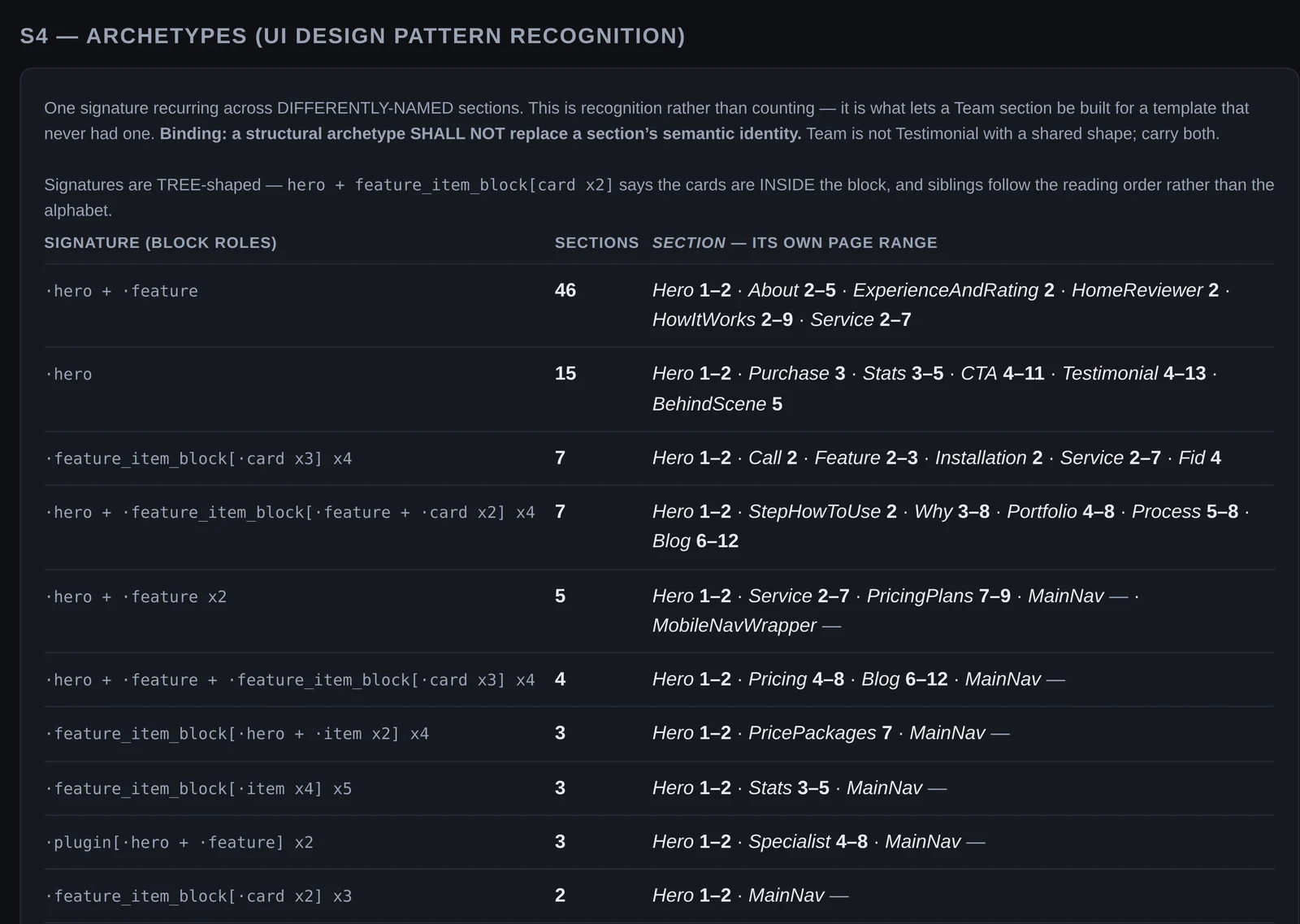Select '·feature_item_block[·card x2] x3' signature
1300x924 pixels.
198,896
